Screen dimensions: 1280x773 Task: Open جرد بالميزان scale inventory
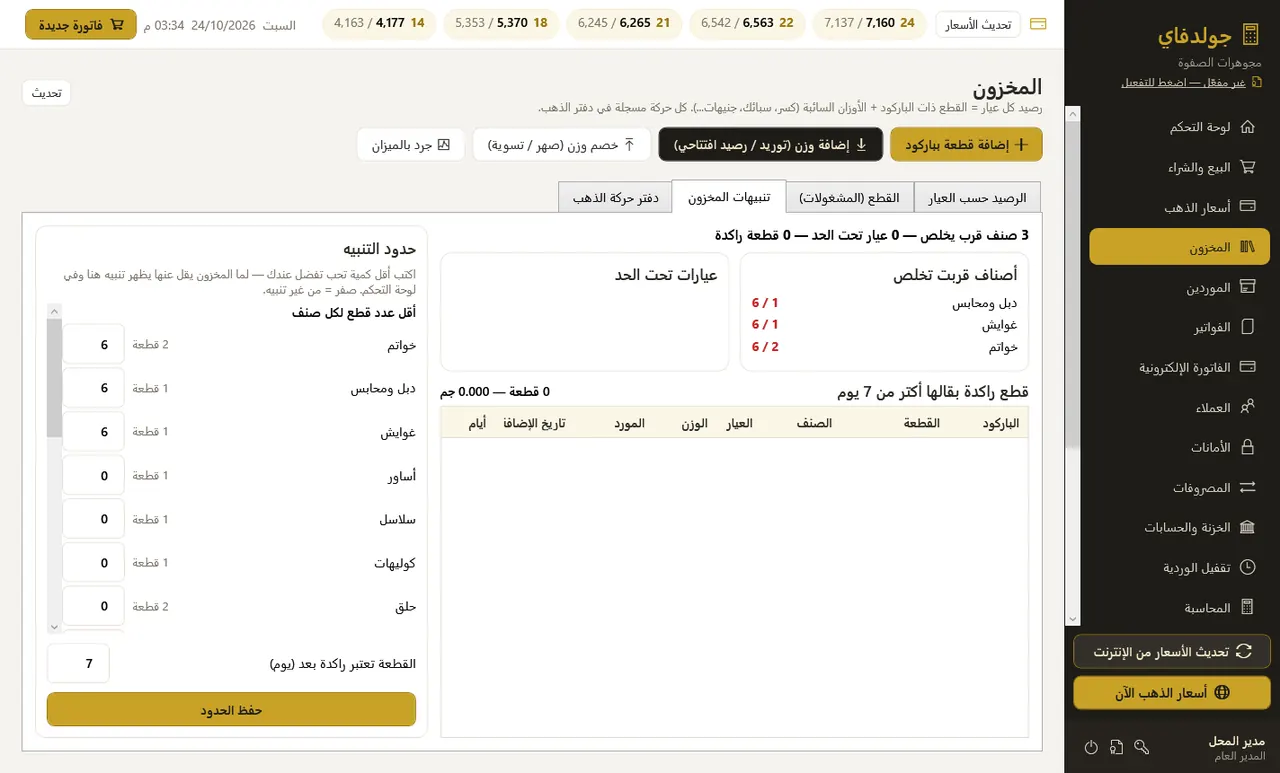point(411,144)
